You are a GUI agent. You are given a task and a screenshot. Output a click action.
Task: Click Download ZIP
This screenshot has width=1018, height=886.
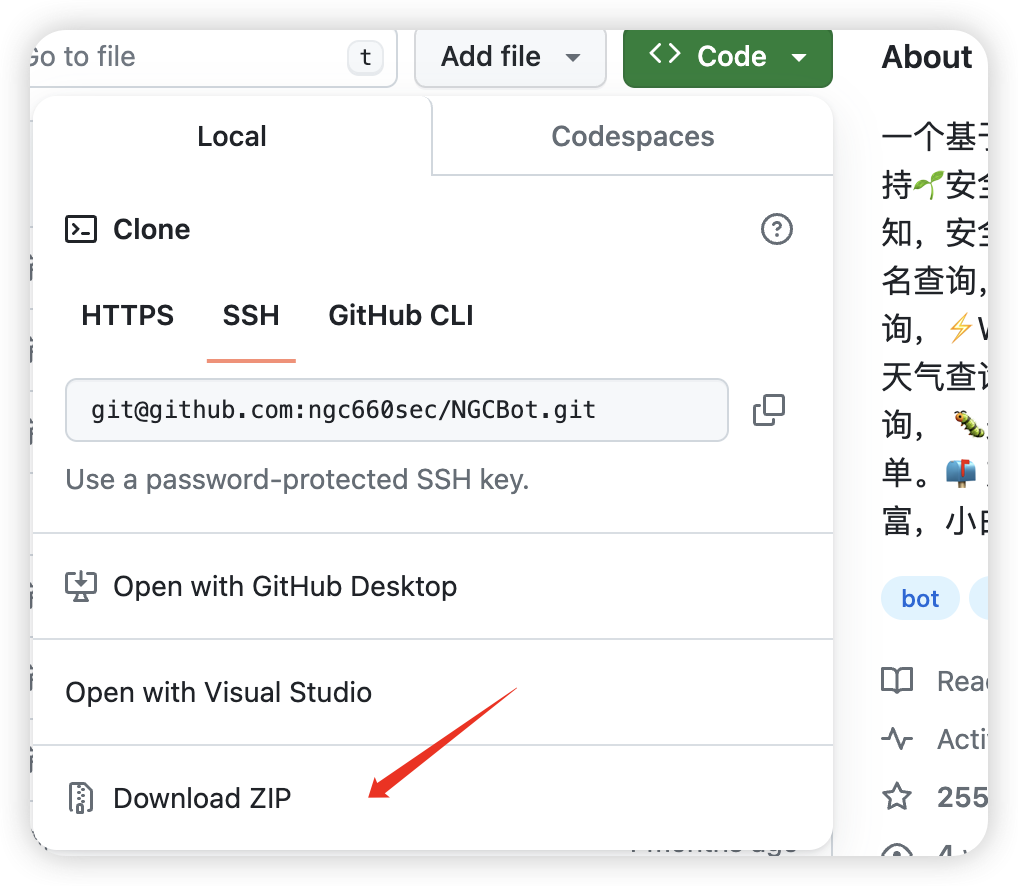(432, 798)
